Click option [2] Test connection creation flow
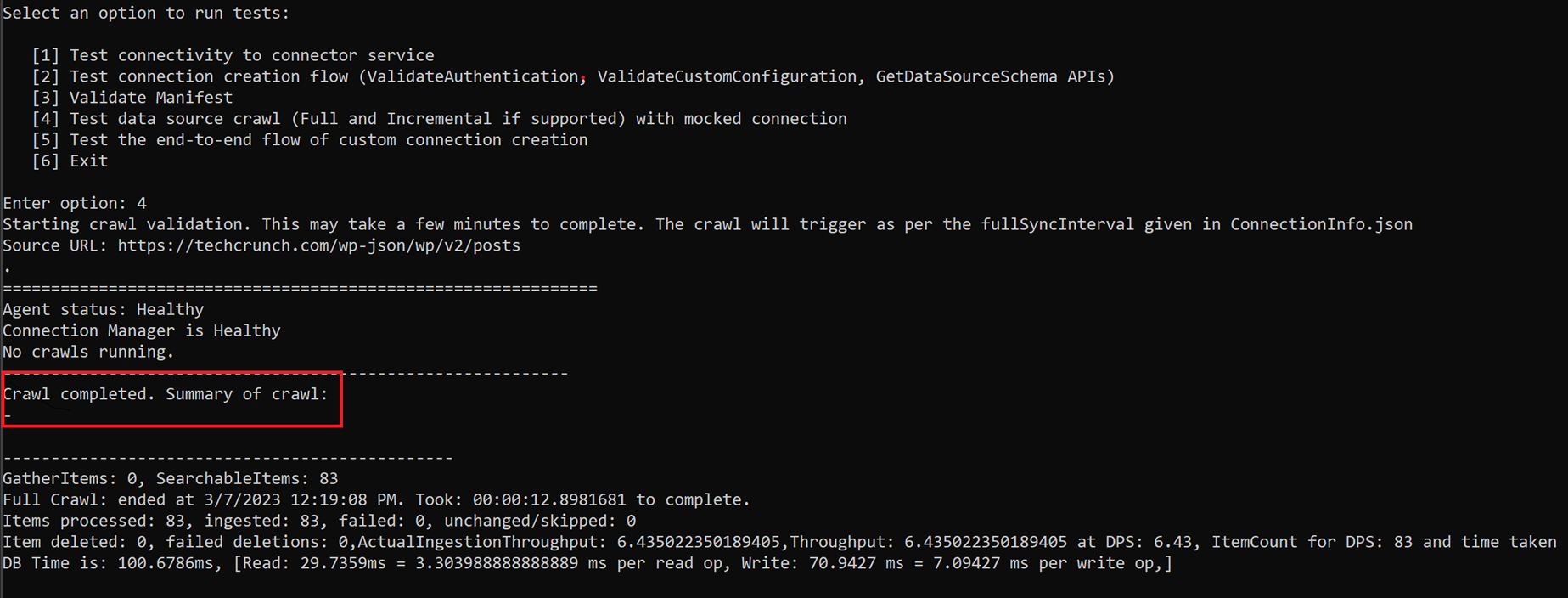Screen dimensions: 1568x598 [572, 76]
